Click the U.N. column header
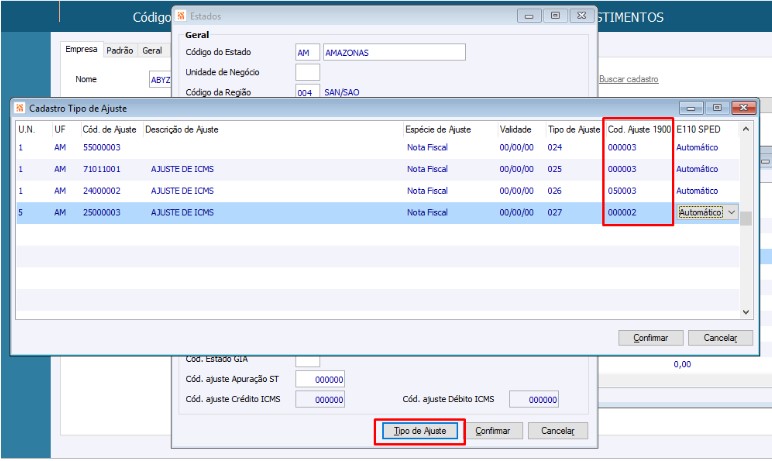Viewport: 772px width, 461px height. click(x=27, y=130)
